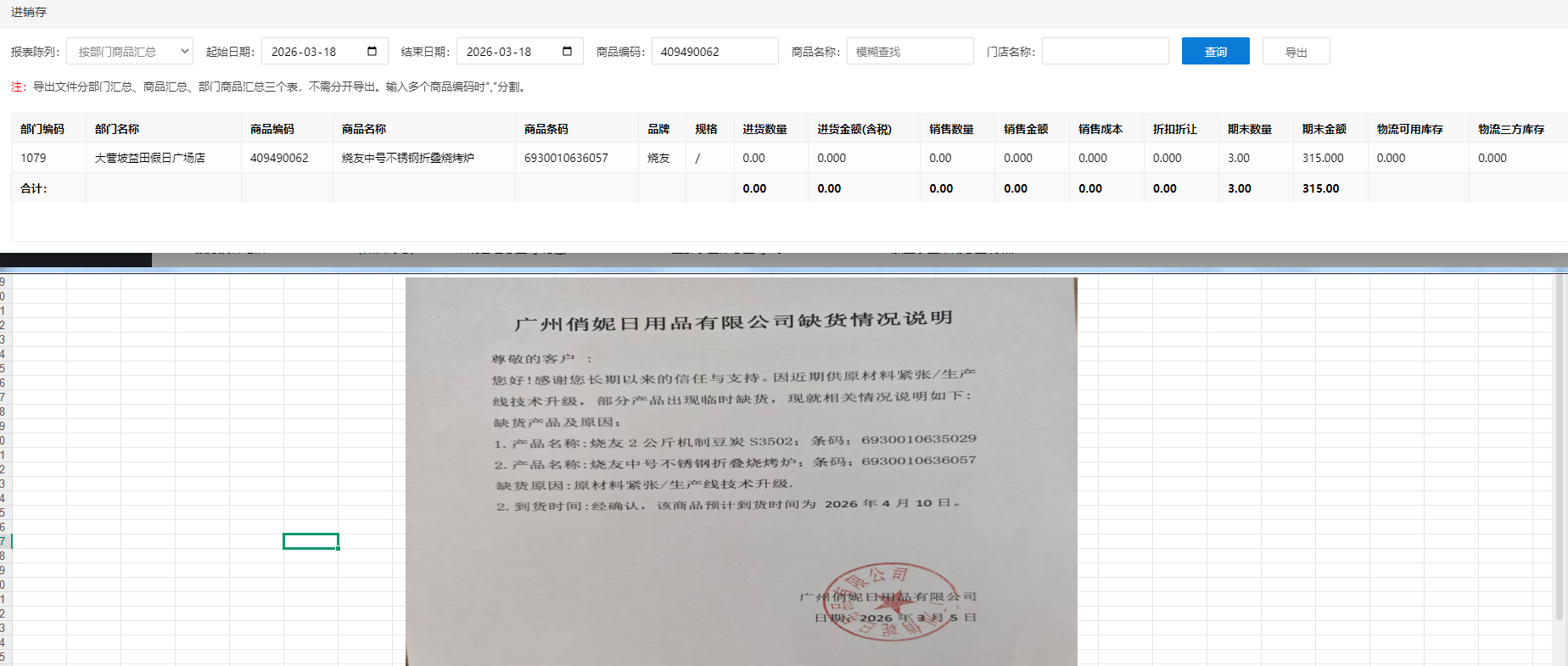1568x666 pixels.
Task: Click the 商品条码 column header
Action: [x=546, y=129]
